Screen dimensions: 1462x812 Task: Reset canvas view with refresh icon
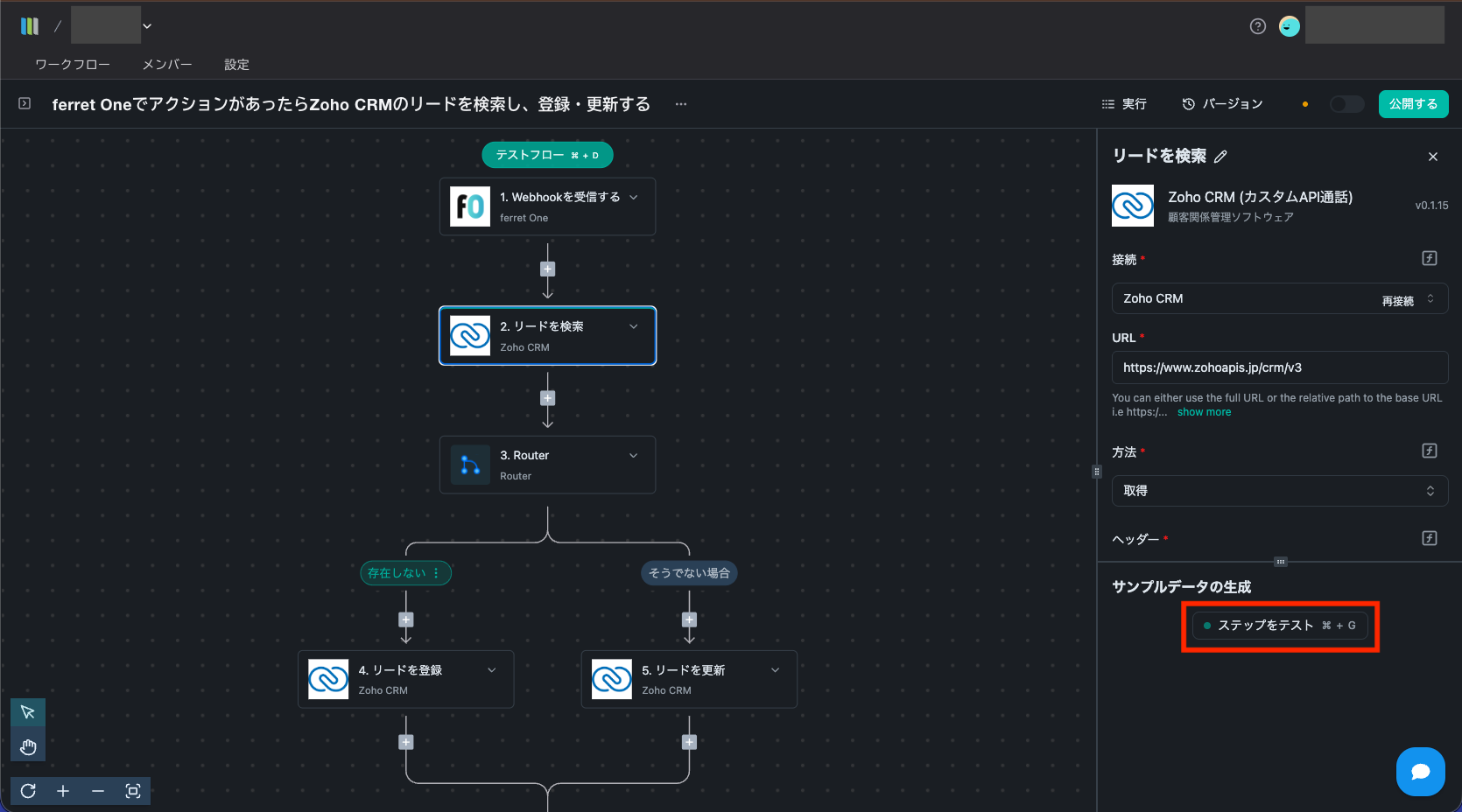pyautogui.click(x=28, y=791)
